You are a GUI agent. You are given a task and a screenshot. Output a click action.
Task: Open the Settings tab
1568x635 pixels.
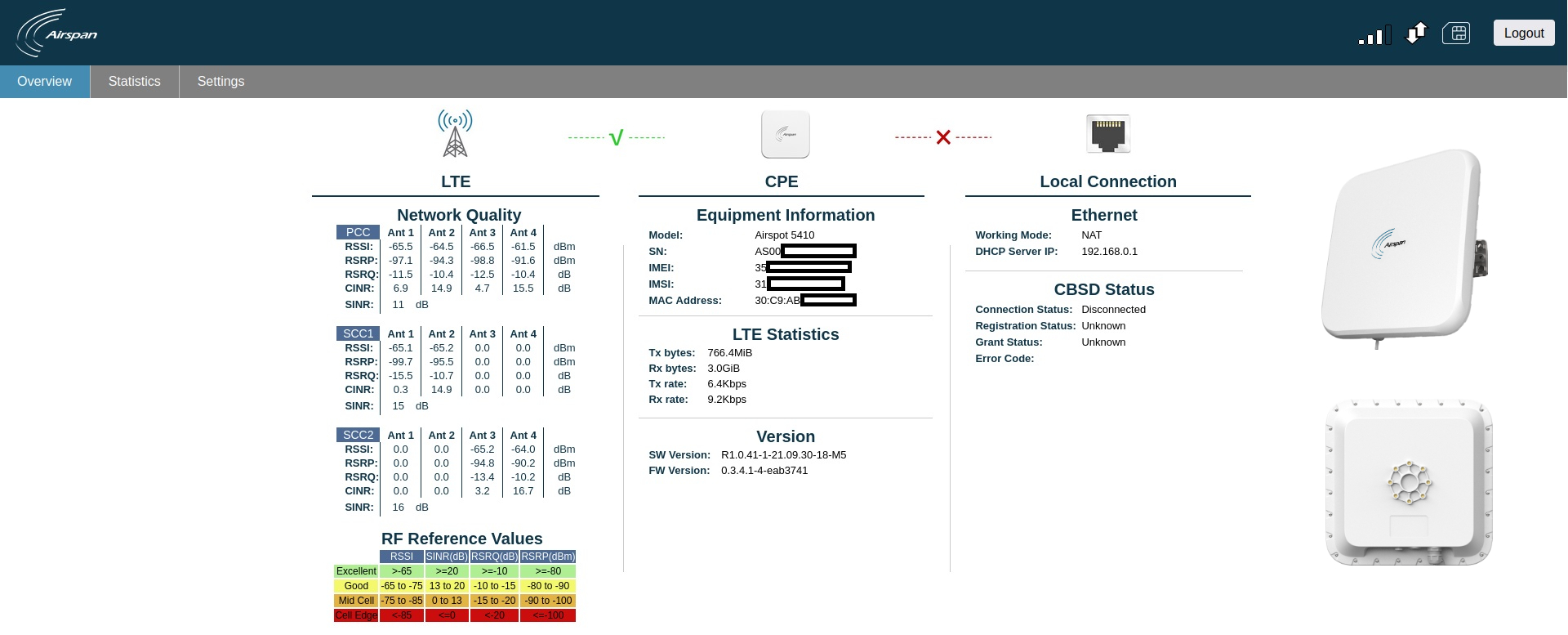pos(220,82)
